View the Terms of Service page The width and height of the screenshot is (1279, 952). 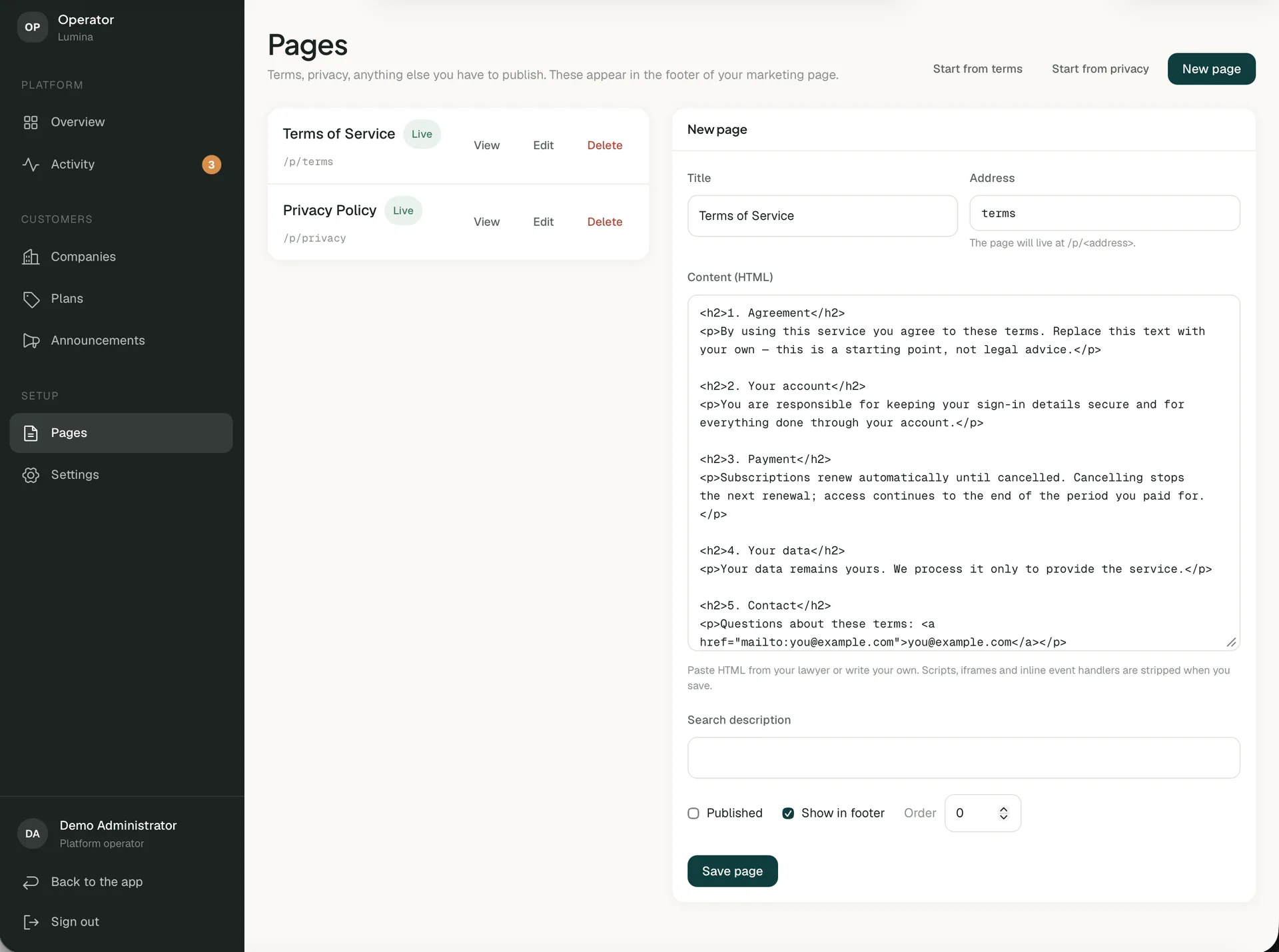click(486, 146)
